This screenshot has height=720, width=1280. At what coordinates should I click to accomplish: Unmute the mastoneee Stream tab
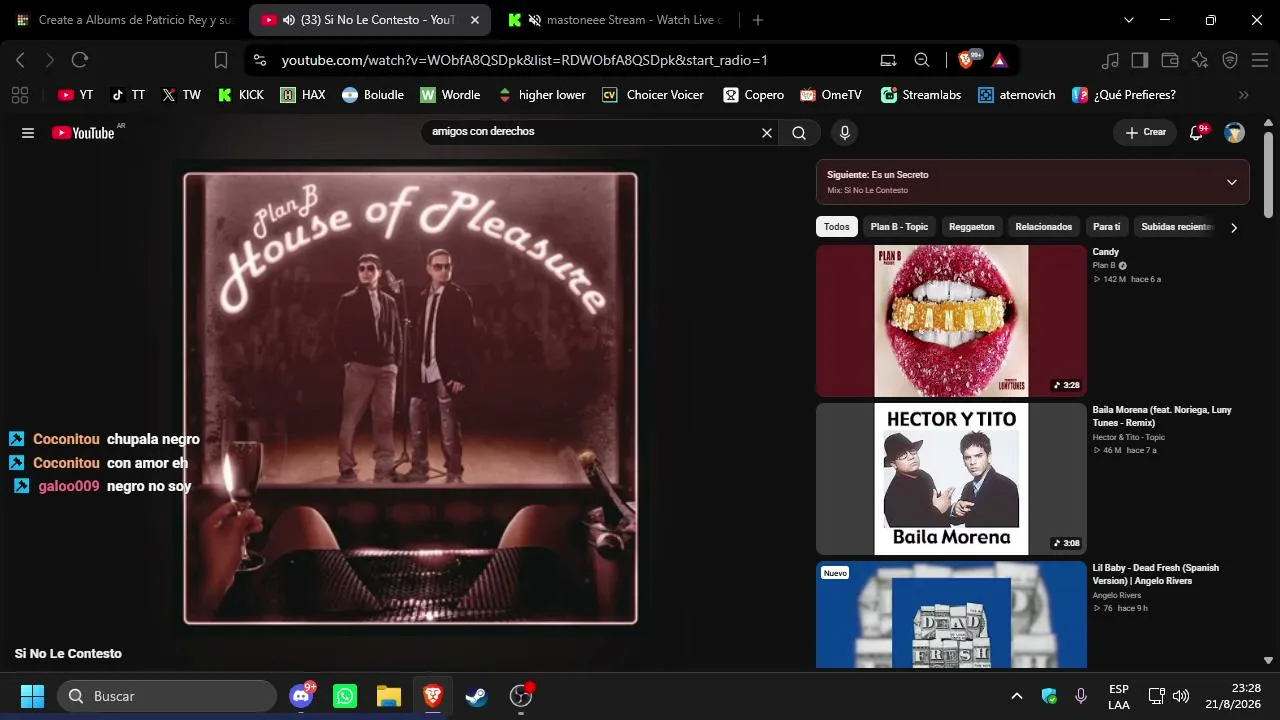tap(535, 20)
